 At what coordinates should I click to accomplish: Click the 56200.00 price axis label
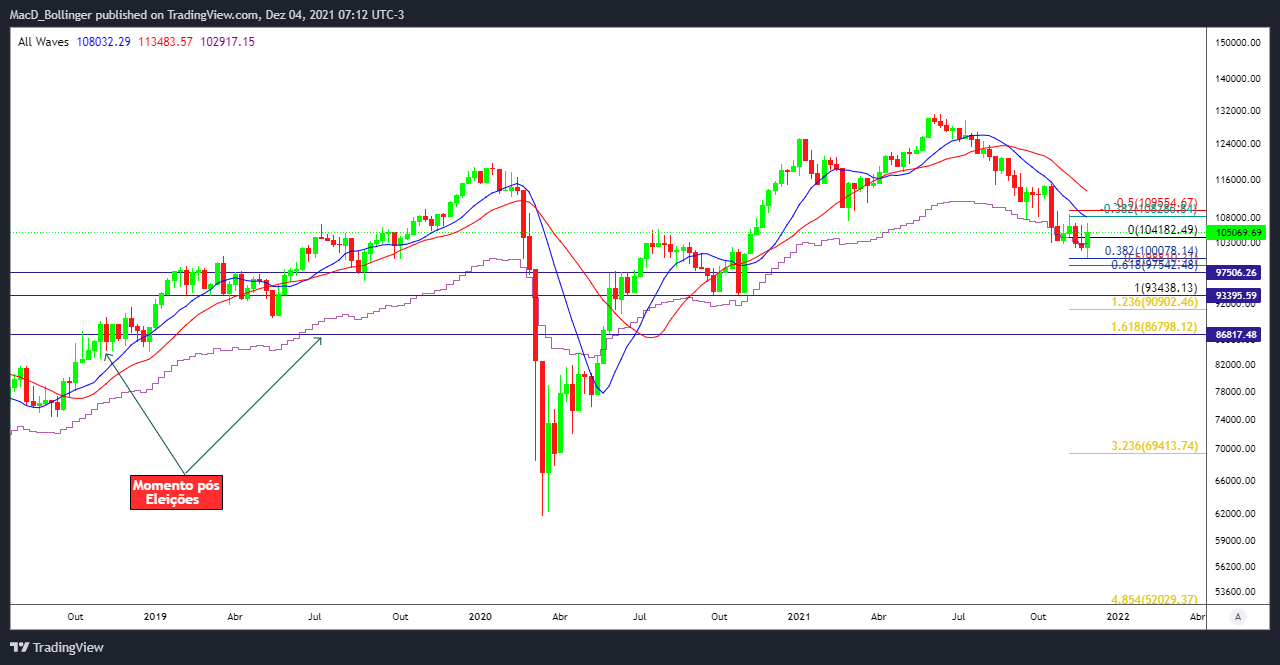click(x=1236, y=565)
